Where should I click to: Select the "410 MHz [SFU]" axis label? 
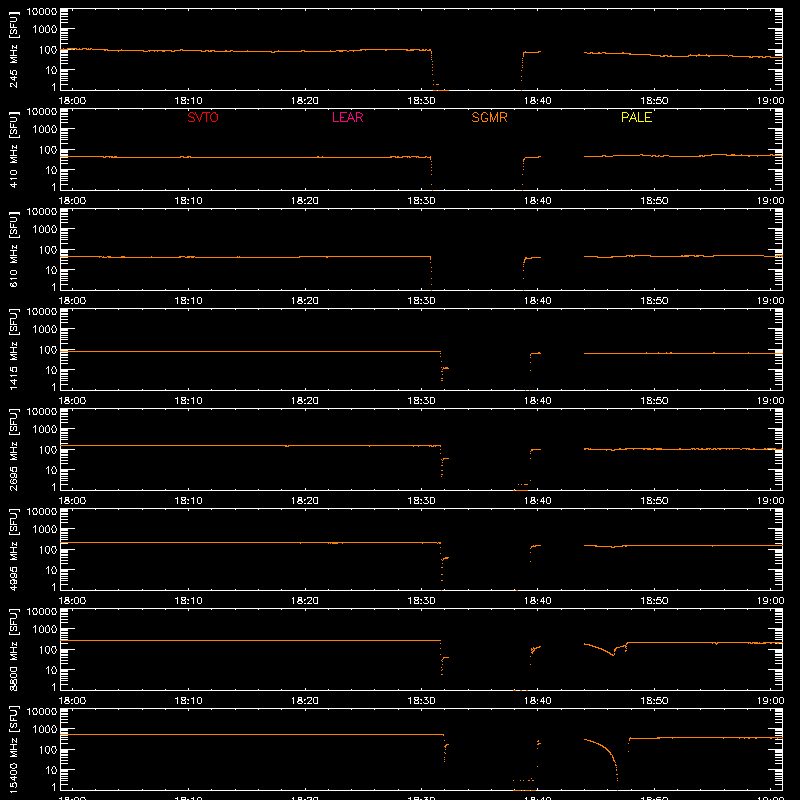click(x=13, y=149)
